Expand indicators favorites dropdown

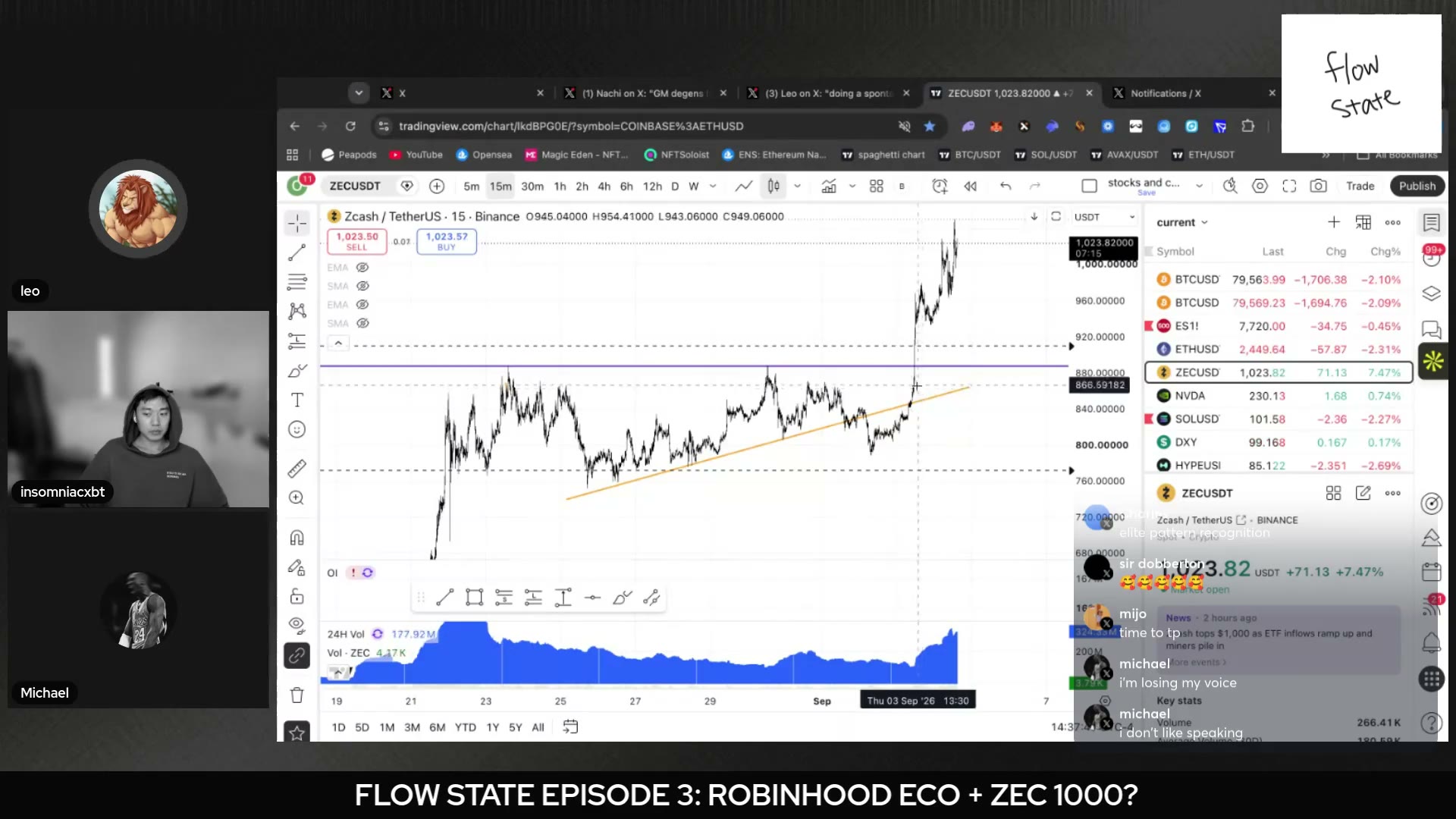(x=852, y=186)
